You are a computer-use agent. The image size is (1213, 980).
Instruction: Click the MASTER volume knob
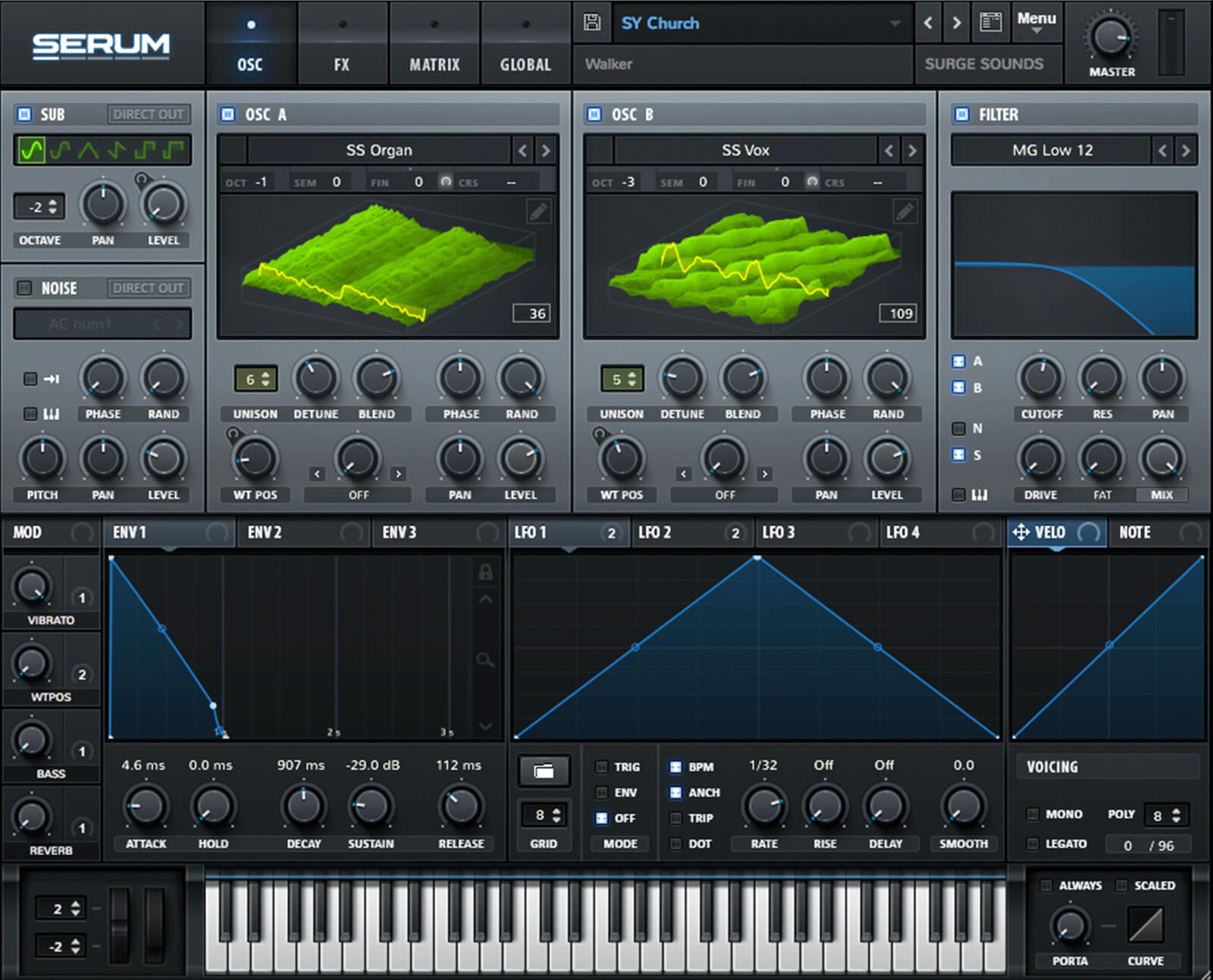[1111, 36]
